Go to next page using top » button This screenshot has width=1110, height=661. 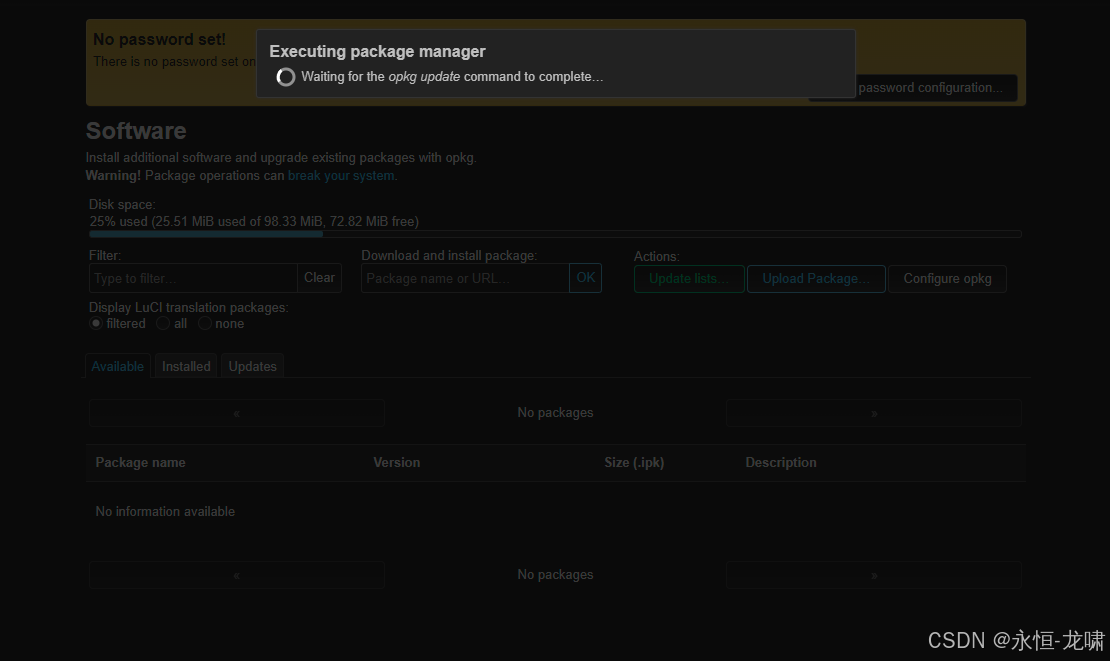874,413
